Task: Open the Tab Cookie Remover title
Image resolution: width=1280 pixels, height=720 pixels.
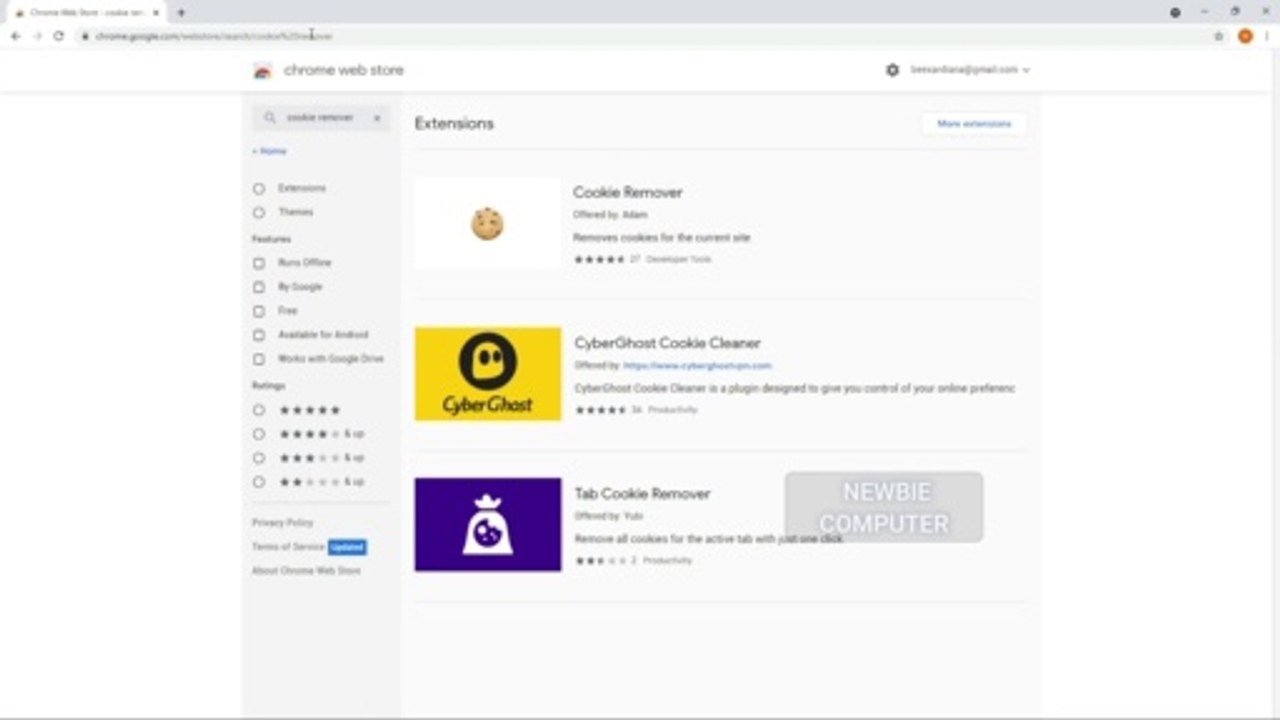Action: [642, 494]
